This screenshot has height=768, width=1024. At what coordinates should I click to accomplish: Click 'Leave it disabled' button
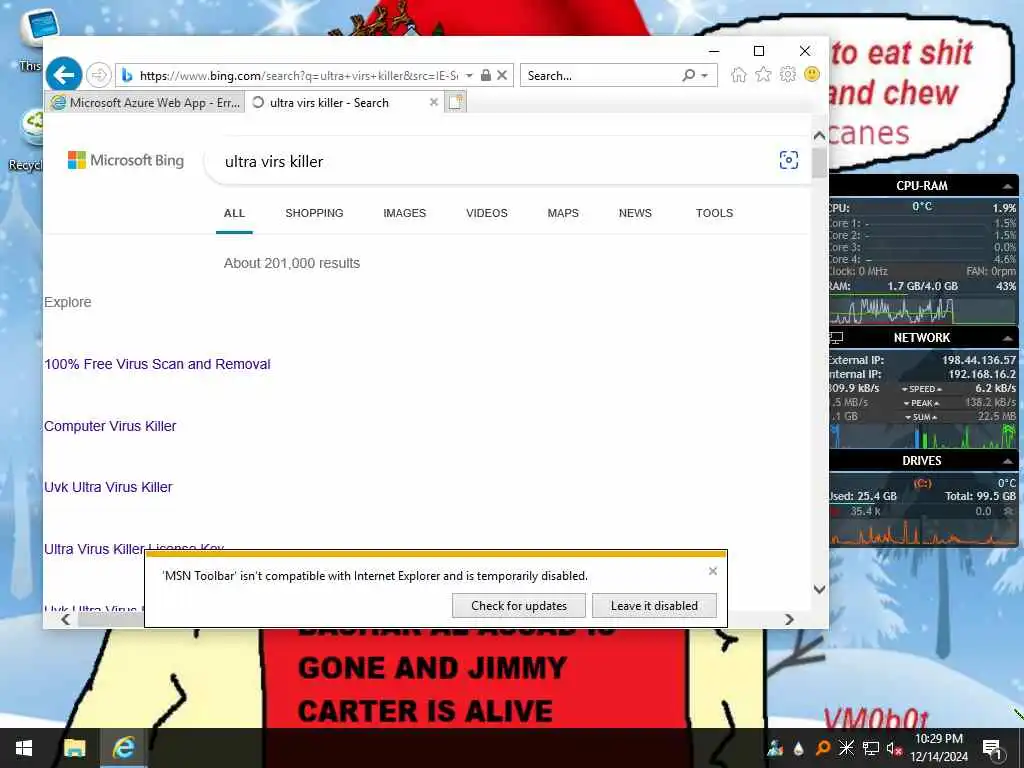click(654, 605)
